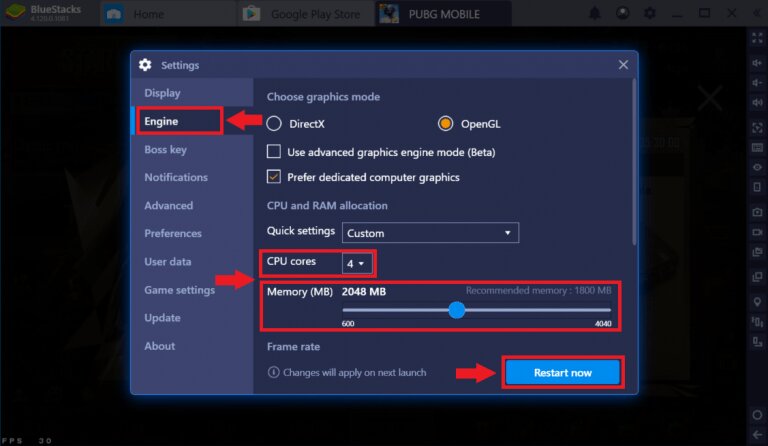
Task: Click the volume down sidebar icon
Action: (757, 83)
